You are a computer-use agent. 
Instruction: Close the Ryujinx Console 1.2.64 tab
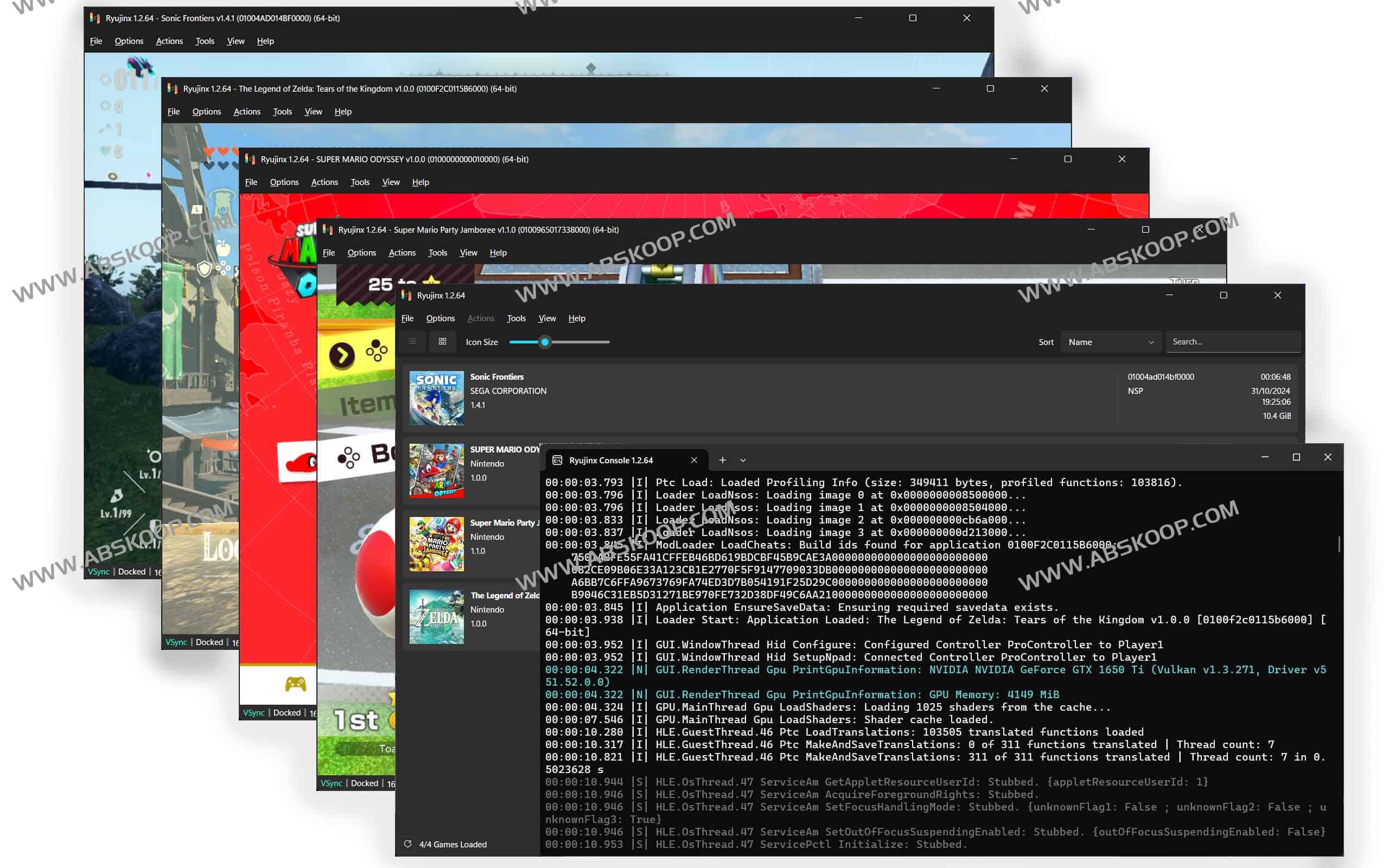click(694, 461)
